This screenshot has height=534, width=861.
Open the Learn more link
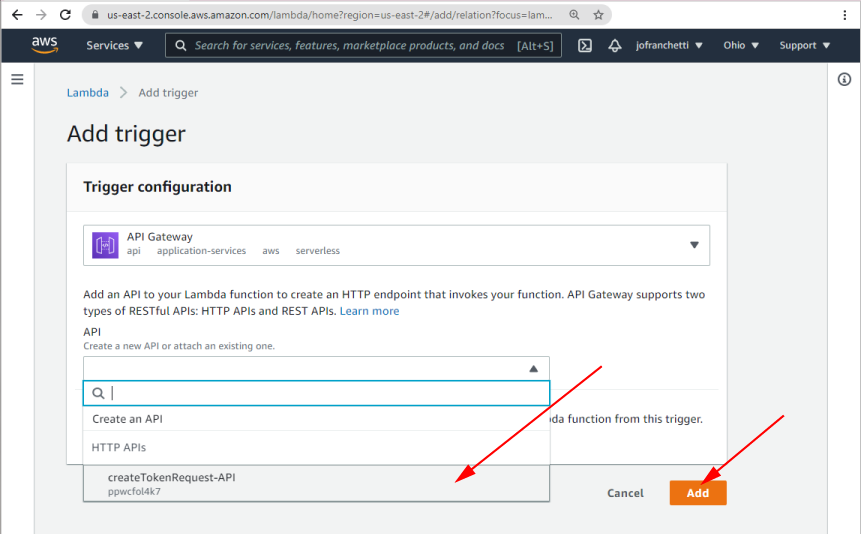370,311
